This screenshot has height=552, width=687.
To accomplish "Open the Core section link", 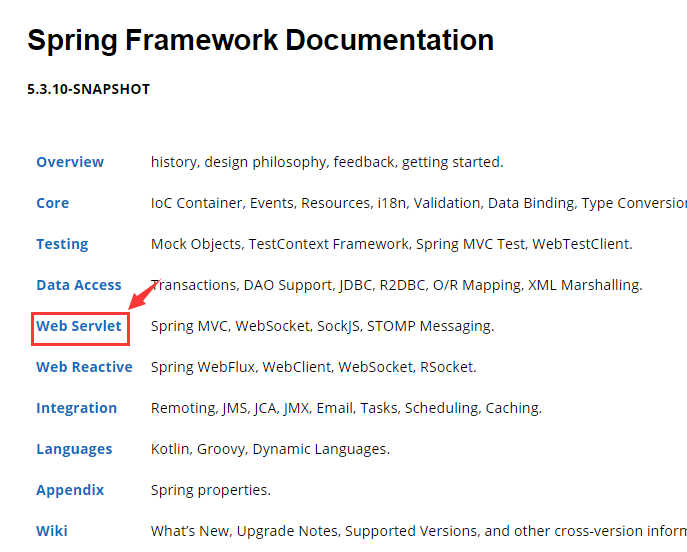I will click(53, 203).
